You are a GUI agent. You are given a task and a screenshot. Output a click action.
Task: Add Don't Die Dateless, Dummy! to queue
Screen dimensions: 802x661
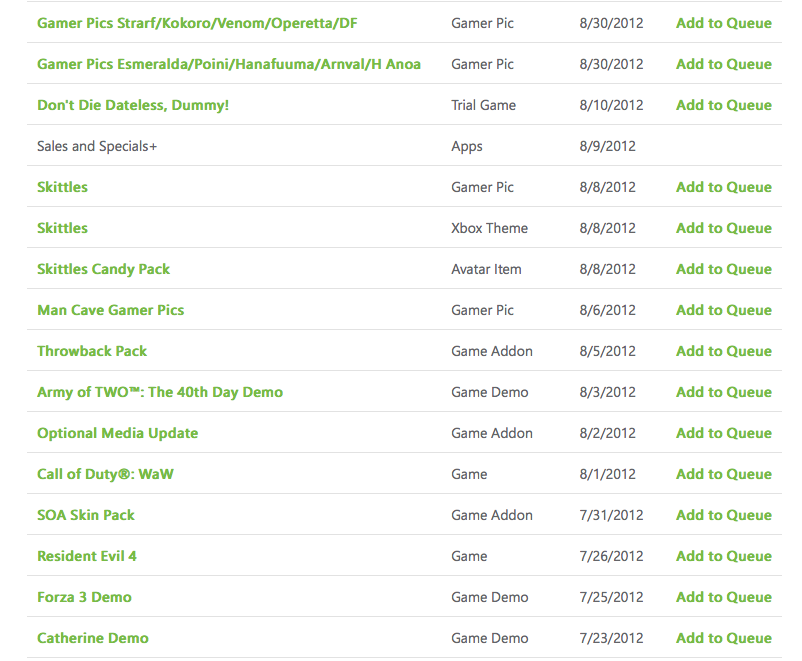click(724, 105)
